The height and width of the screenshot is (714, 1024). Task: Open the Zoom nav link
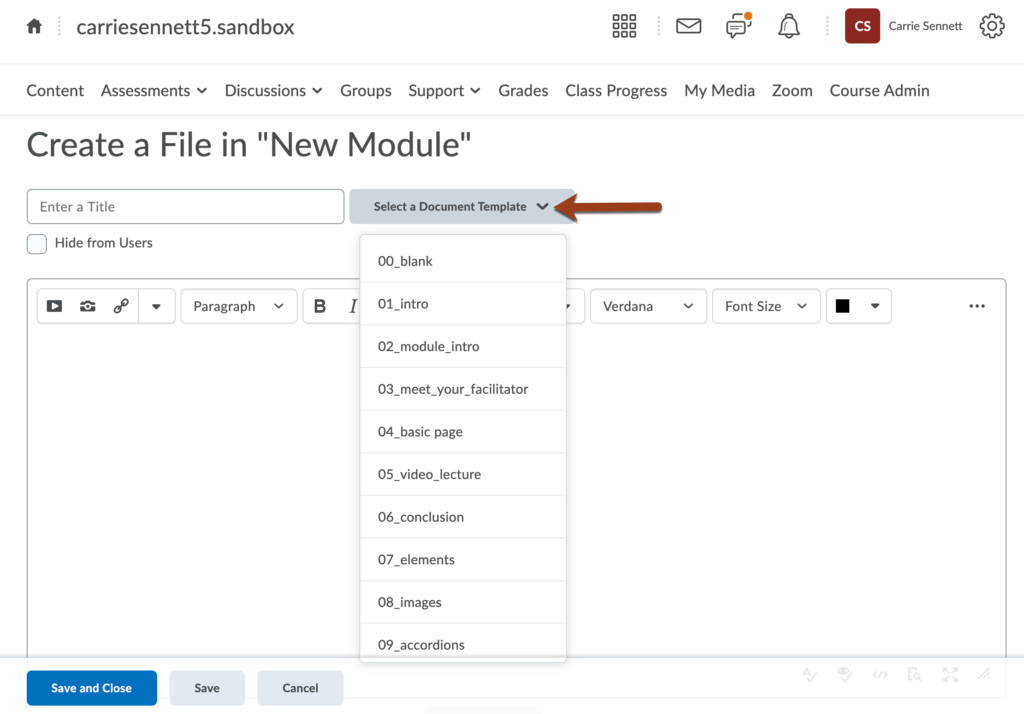[x=792, y=90]
